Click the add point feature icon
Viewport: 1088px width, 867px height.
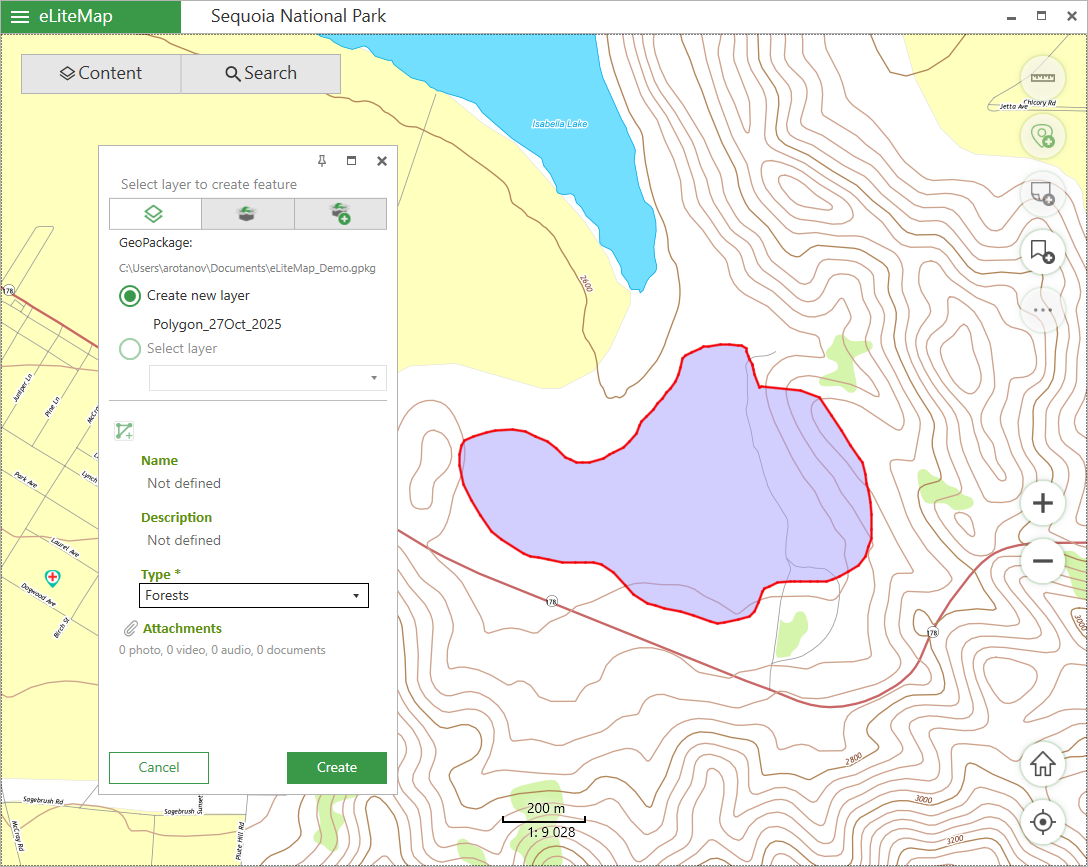pyautogui.click(x=1042, y=136)
